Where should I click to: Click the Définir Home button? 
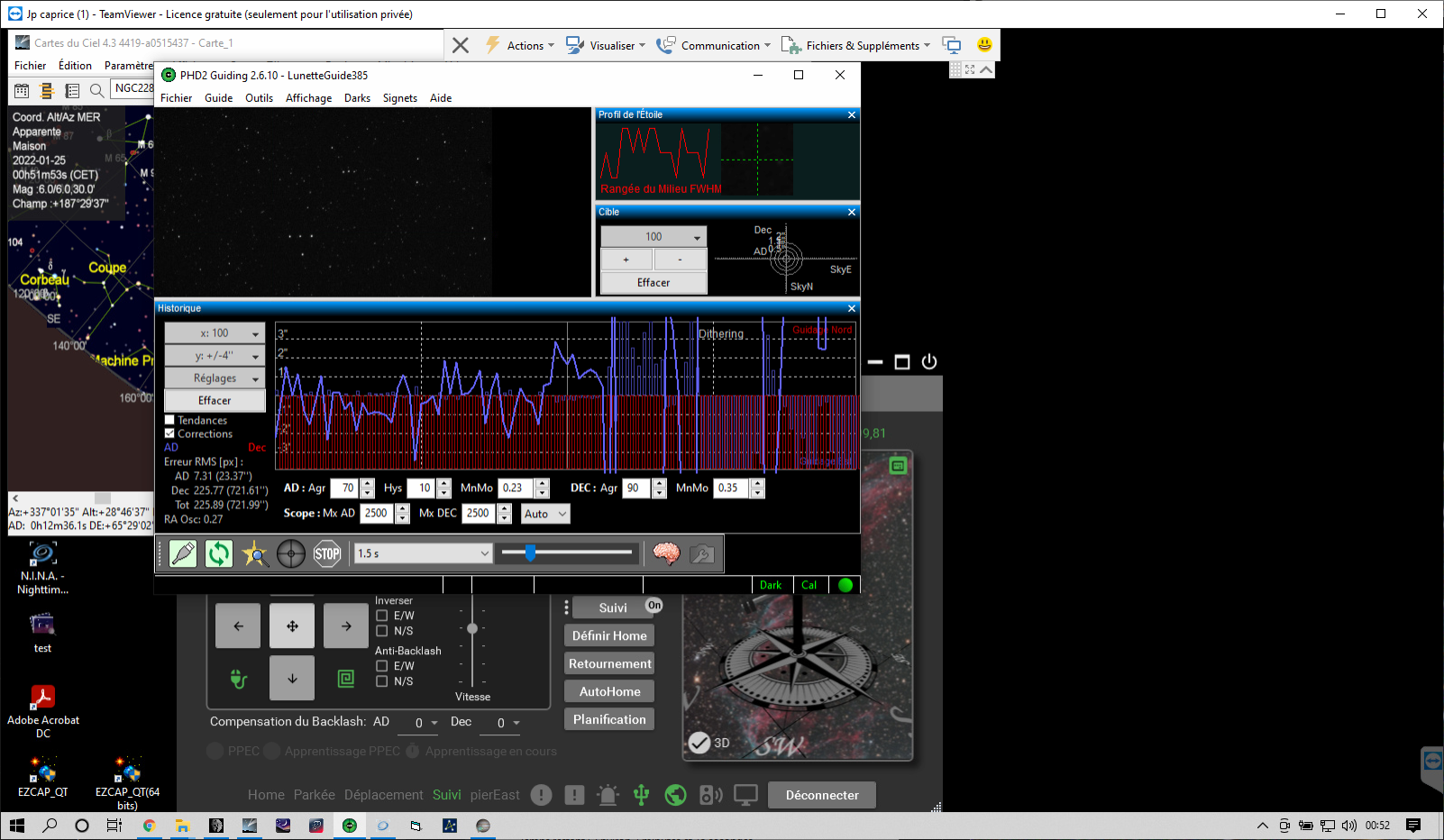pyautogui.click(x=609, y=635)
